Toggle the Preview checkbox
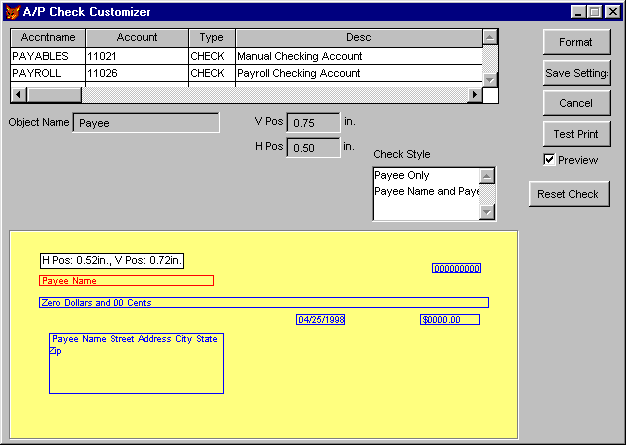This screenshot has width=626, height=445. click(549, 160)
